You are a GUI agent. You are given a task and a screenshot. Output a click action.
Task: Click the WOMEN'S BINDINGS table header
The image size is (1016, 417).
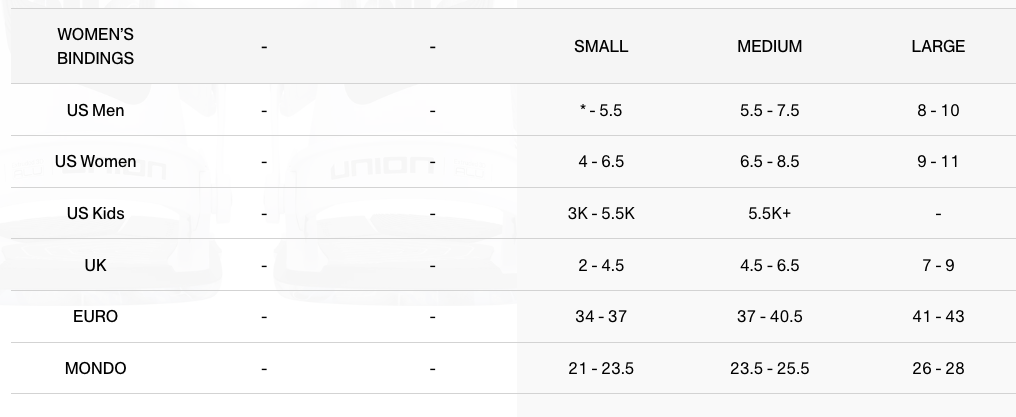[95, 46]
